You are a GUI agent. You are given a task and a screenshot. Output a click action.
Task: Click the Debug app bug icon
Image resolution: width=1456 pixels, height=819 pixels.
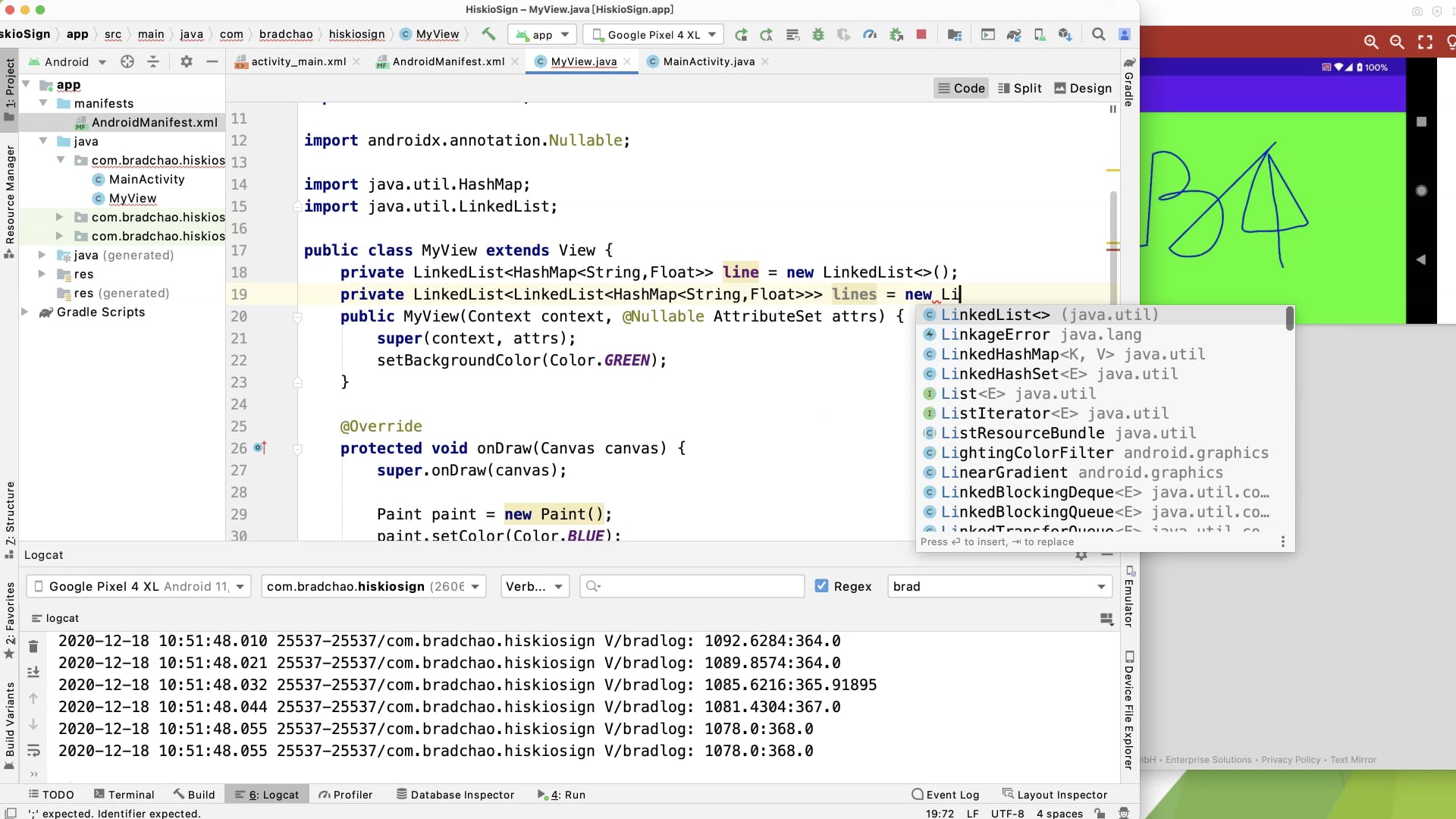pyautogui.click(x=817, y=34)
